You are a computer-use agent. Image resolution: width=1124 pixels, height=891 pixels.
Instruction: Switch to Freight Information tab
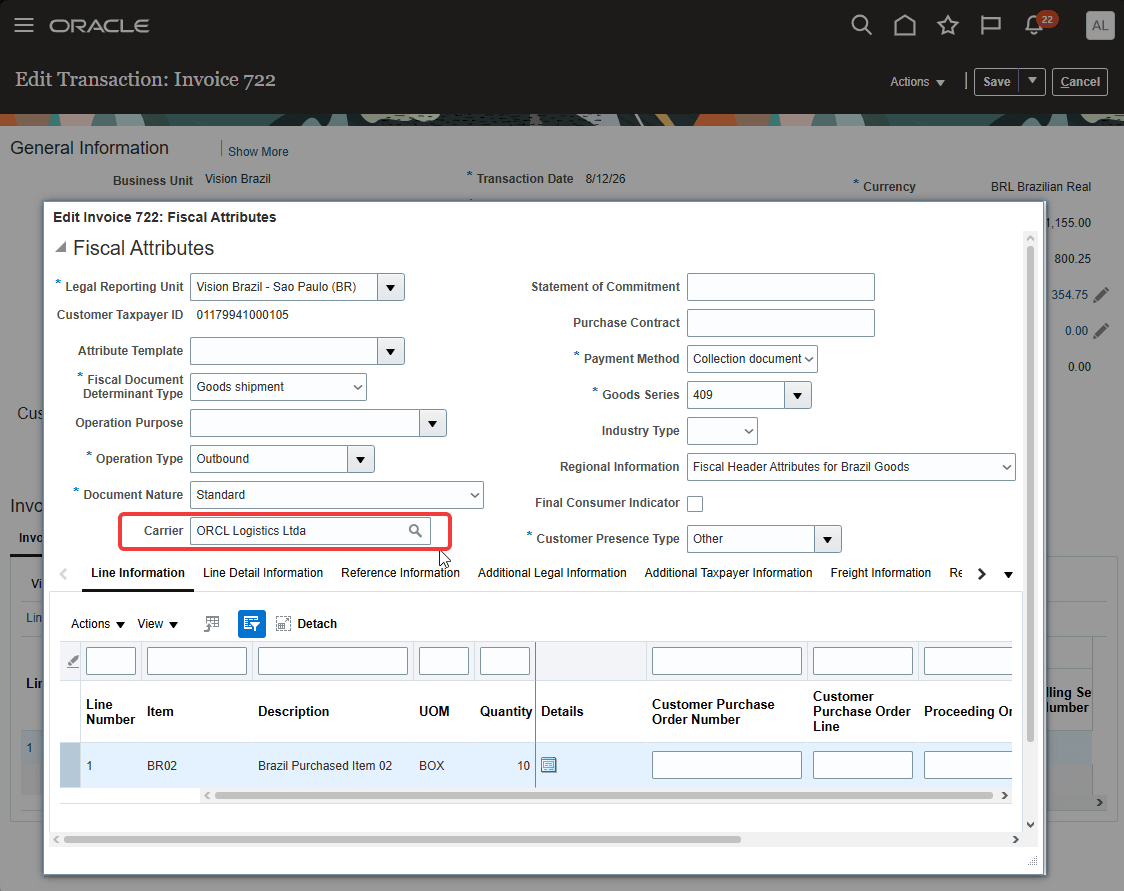pyautogui.click(x=880, y=573)
